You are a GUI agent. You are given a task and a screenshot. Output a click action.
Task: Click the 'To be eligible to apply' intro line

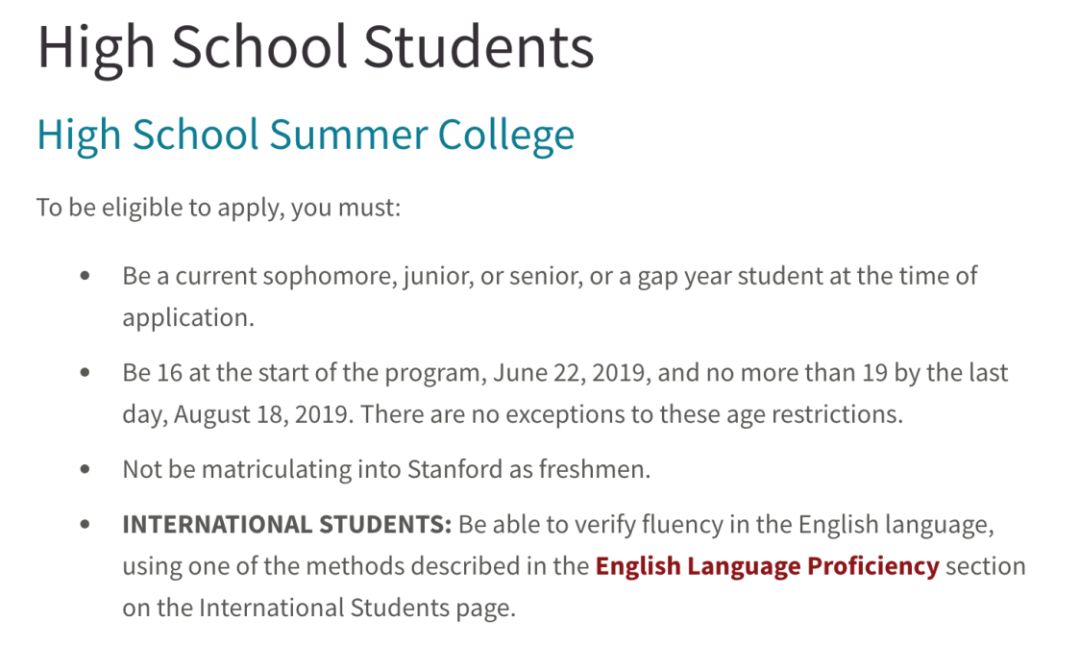click(x=218, y=210)
